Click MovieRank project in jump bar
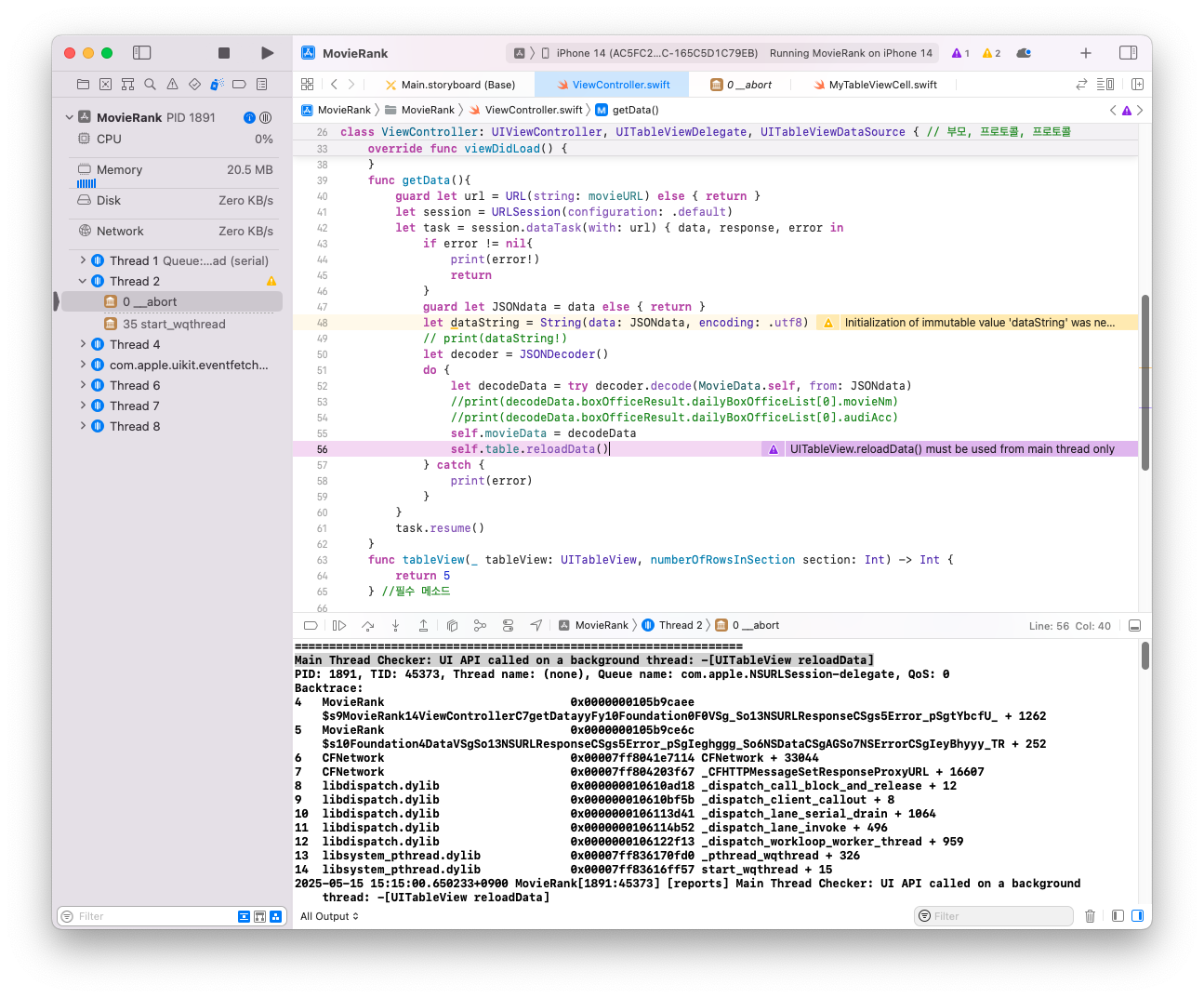This screenshot has width=1204, height=998. coord(336,110)
